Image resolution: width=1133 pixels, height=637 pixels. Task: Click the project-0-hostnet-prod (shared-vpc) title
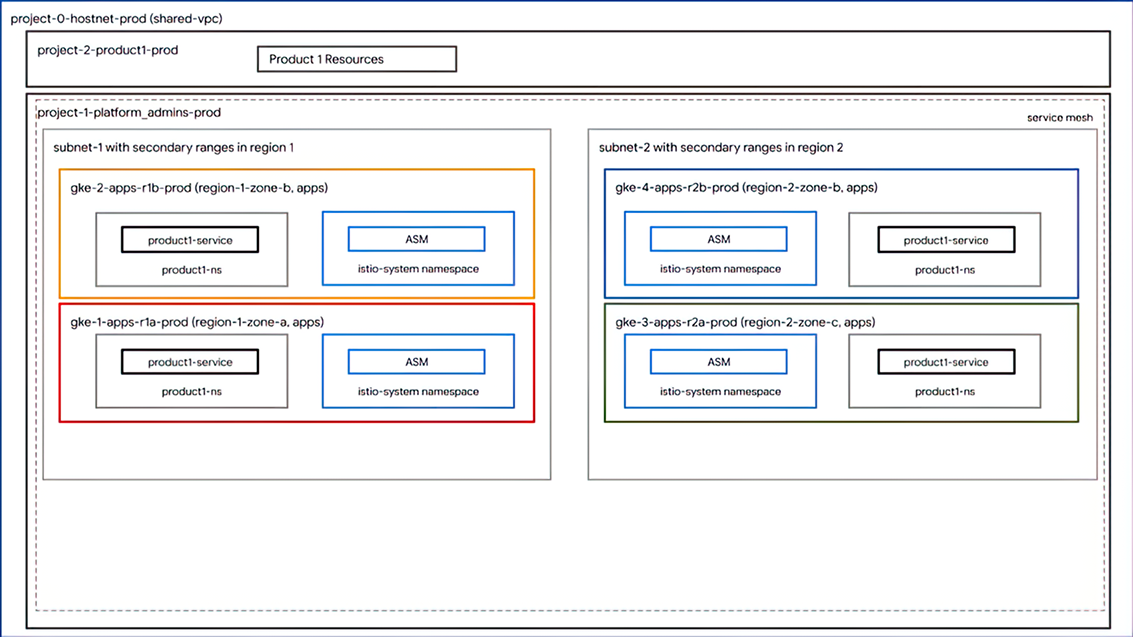(x=116, y=19)
